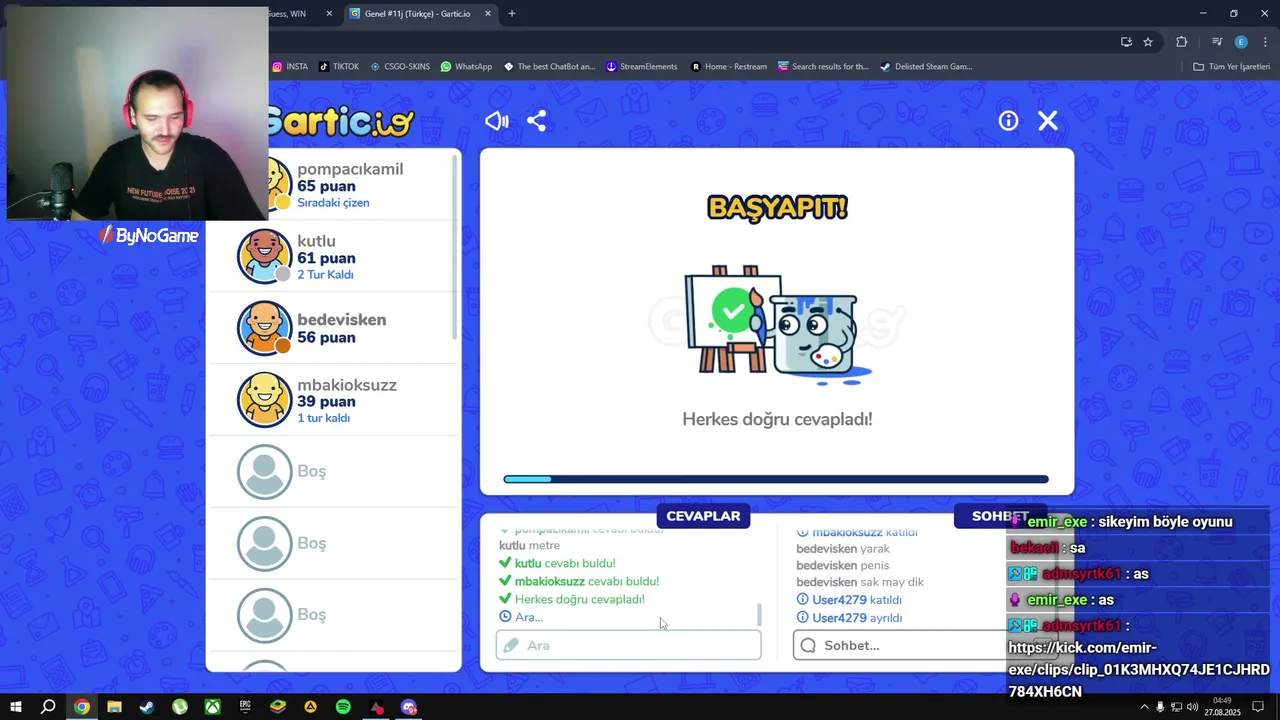Screen dimensions: 1280x720
Task: Open the Xbox app from the taskbar
Action: pyautogui.click(x=213, y=707)
